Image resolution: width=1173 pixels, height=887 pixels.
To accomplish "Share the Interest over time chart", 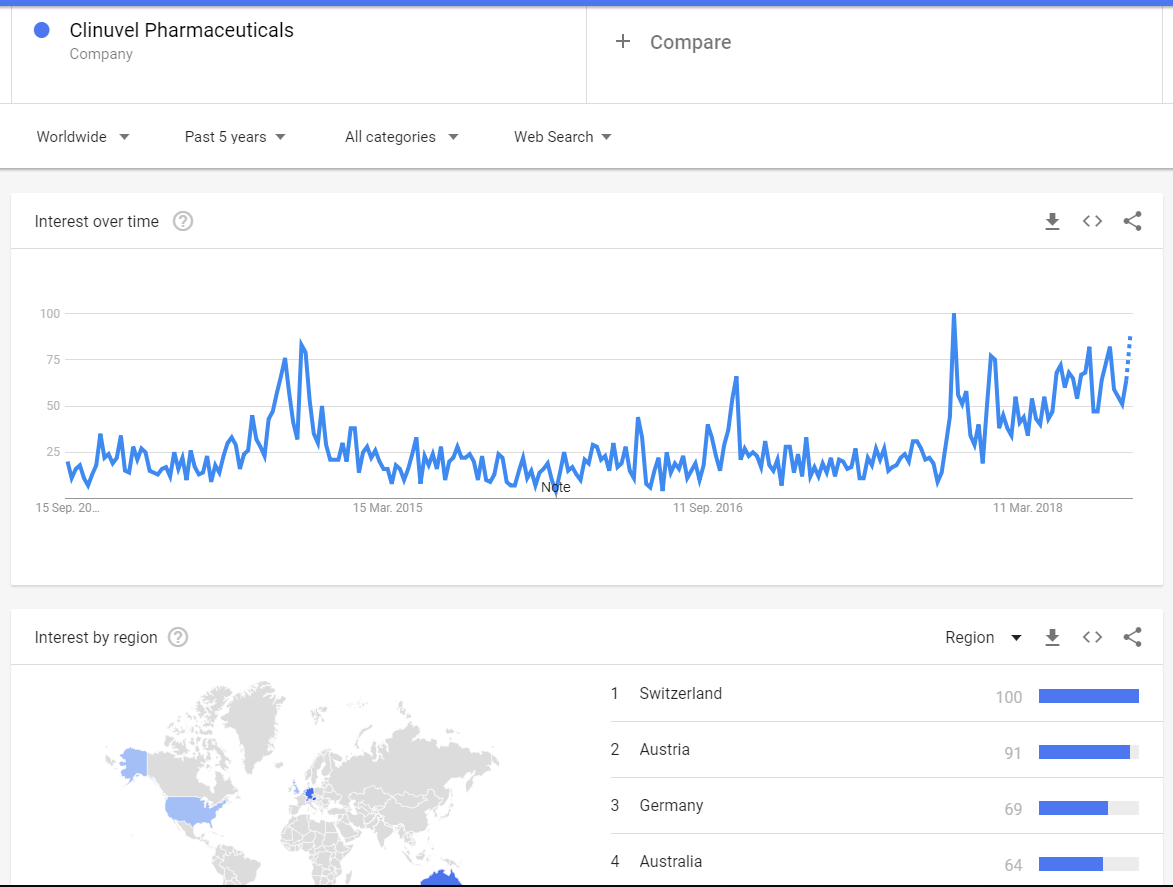I will pos(1132,222).
